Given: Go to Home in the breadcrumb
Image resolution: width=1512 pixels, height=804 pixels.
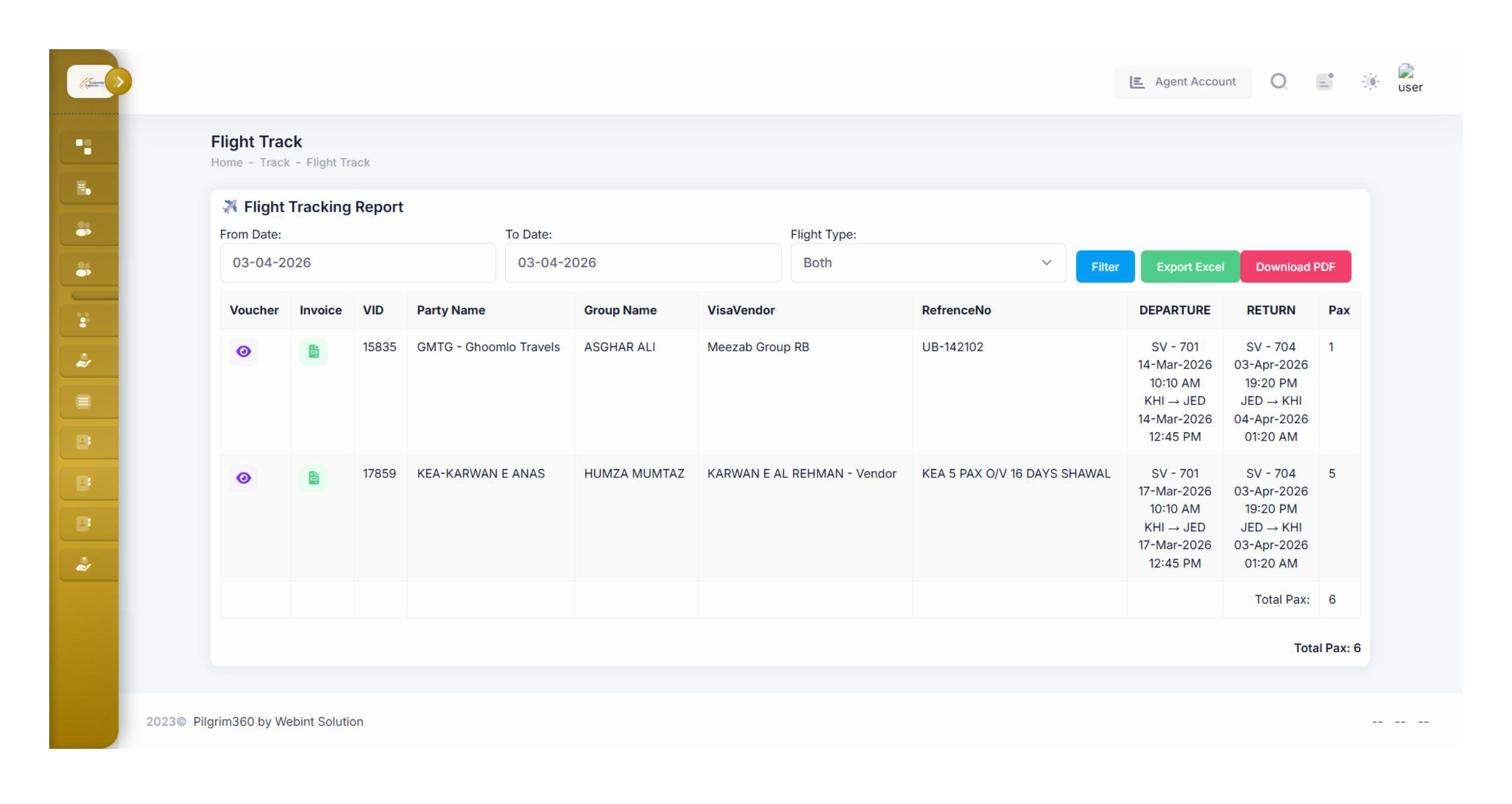Looking at the screenshot, I should 227,162.
